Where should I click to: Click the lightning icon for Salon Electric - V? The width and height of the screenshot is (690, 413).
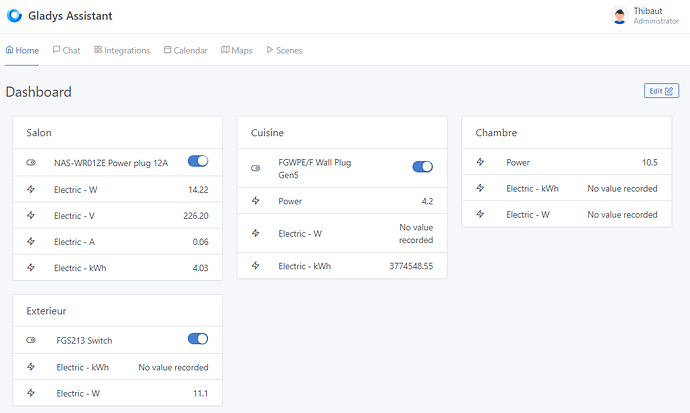point(31,216)
